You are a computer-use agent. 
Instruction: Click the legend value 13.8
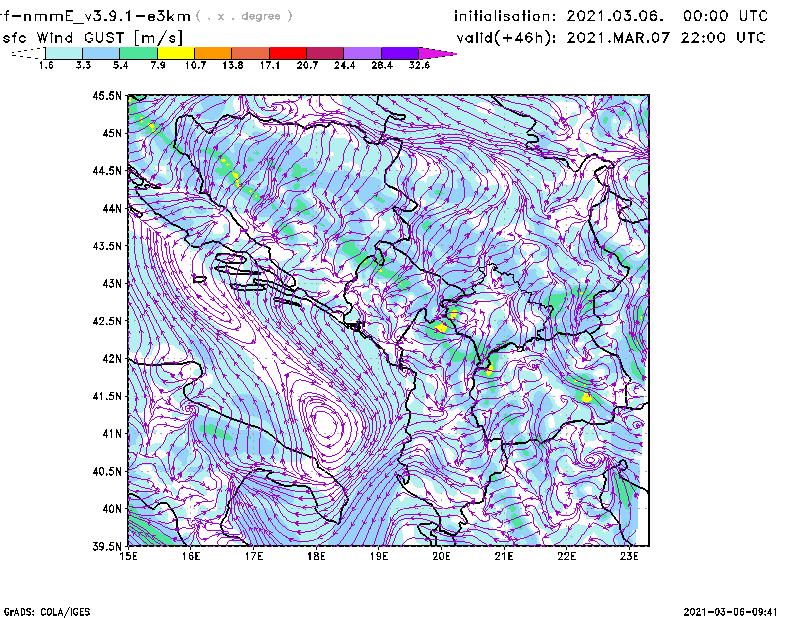(232, 65)
